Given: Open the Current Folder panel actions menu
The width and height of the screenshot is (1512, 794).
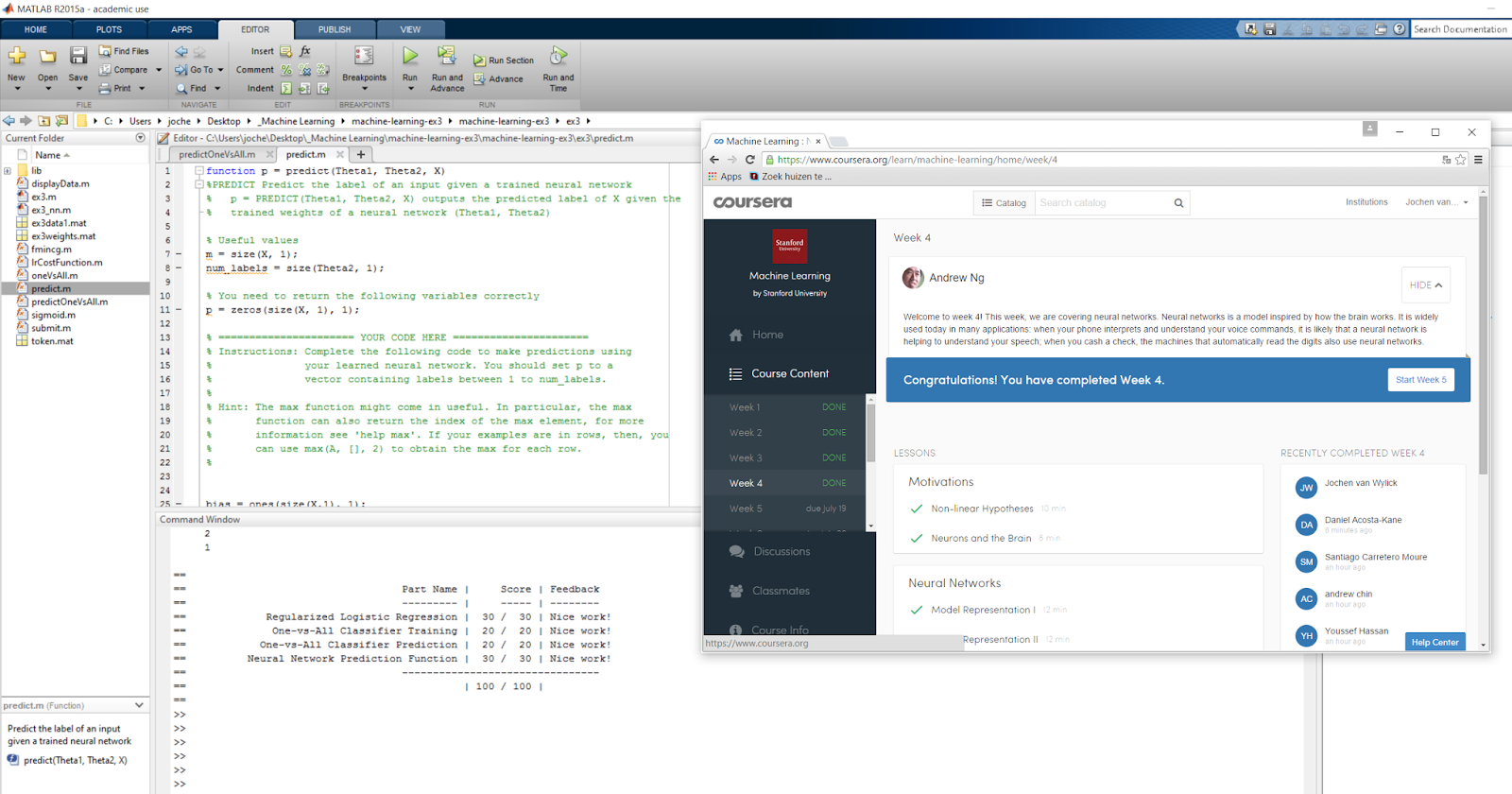Looking at the screenshot, I should 141,138.
